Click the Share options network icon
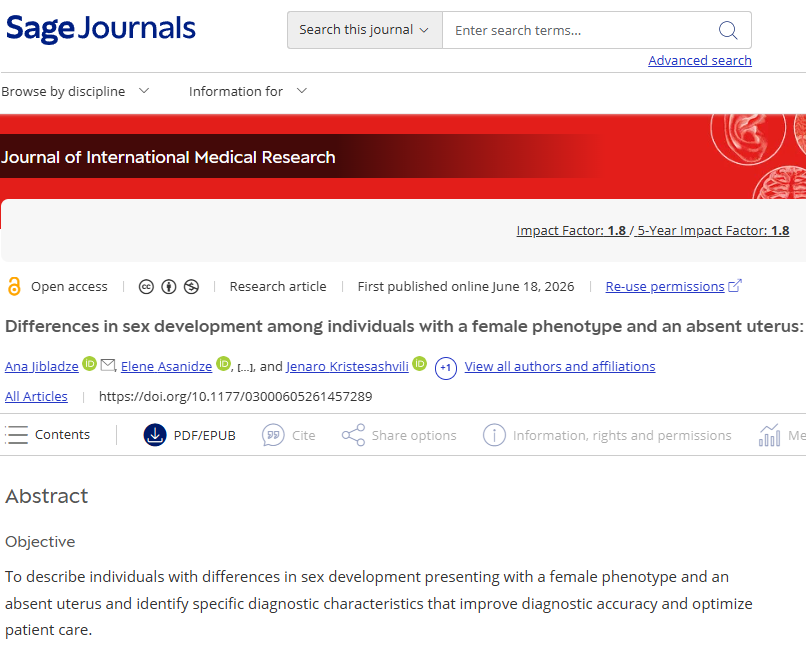 353,435
